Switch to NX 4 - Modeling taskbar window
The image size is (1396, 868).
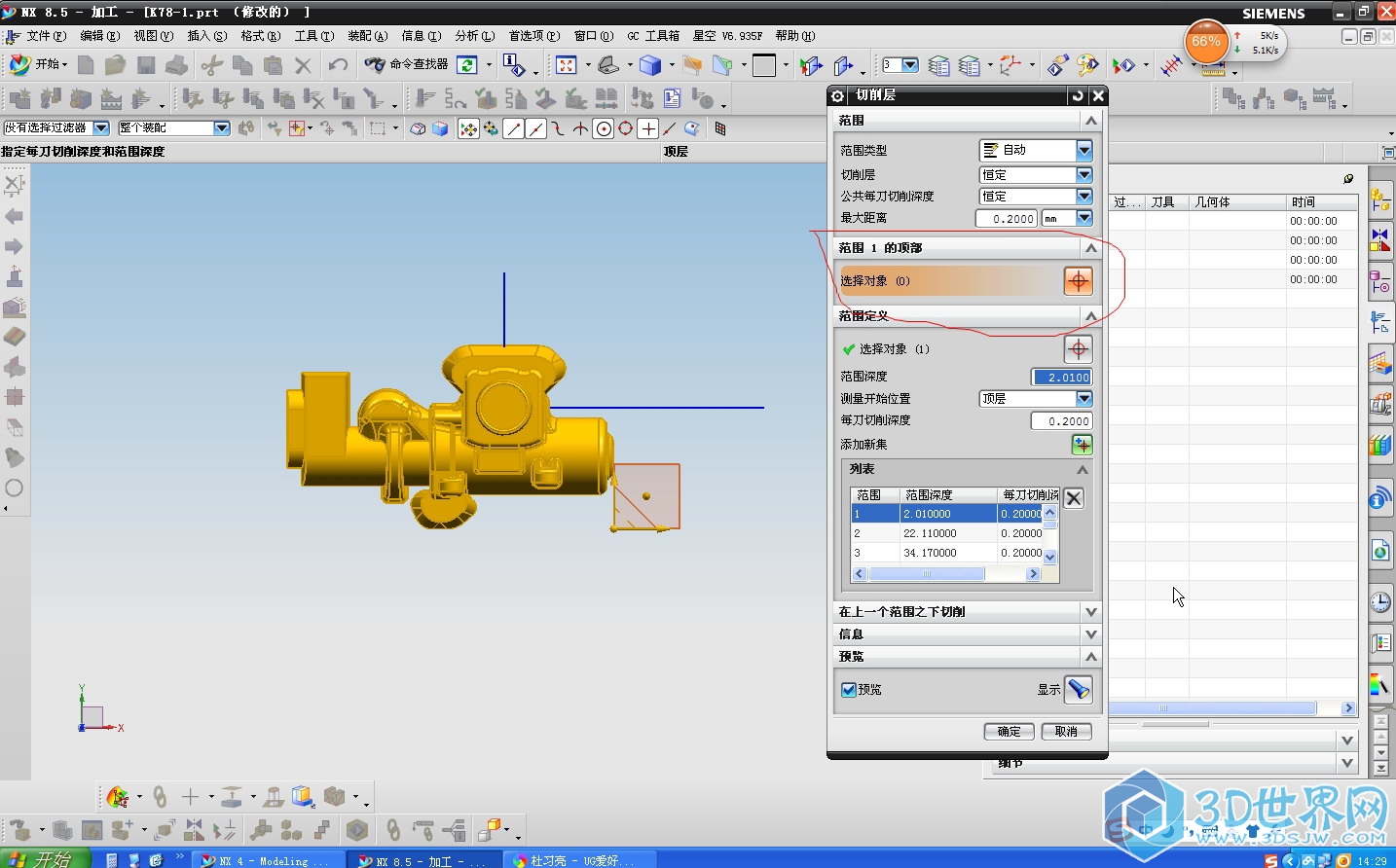click(267, 860)
